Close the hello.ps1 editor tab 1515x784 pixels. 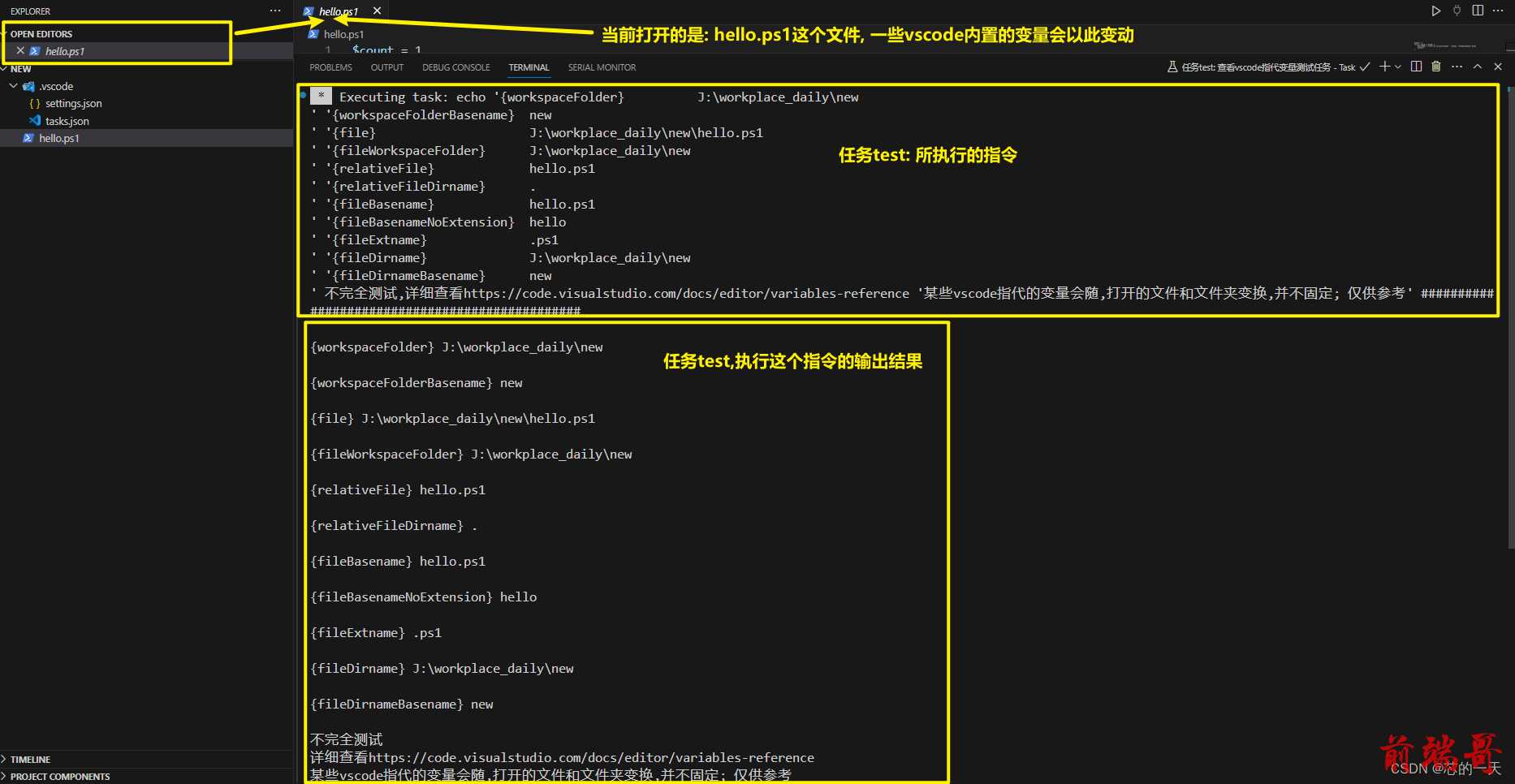(377, 11)
